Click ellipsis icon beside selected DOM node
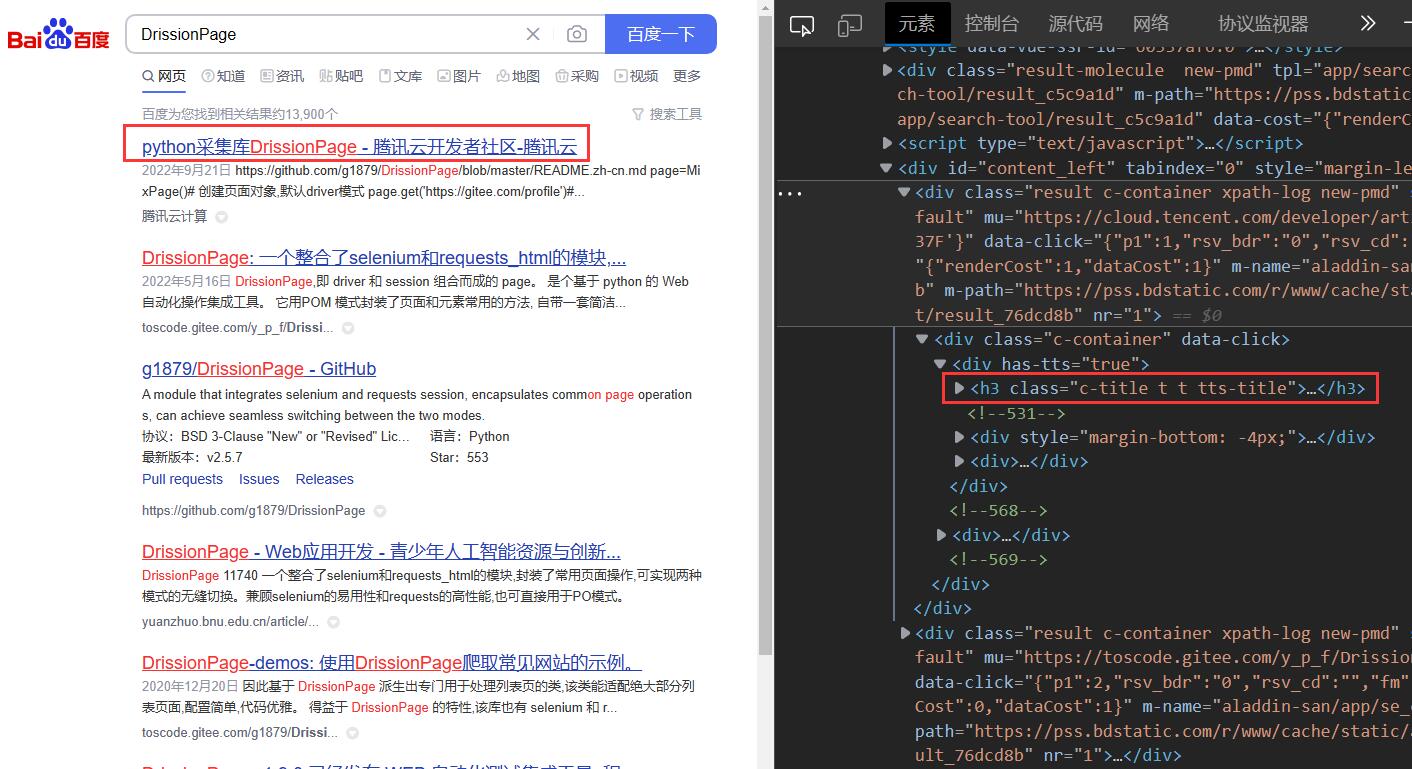Viewport: 1412px width, 769px height. coord(790,193)
